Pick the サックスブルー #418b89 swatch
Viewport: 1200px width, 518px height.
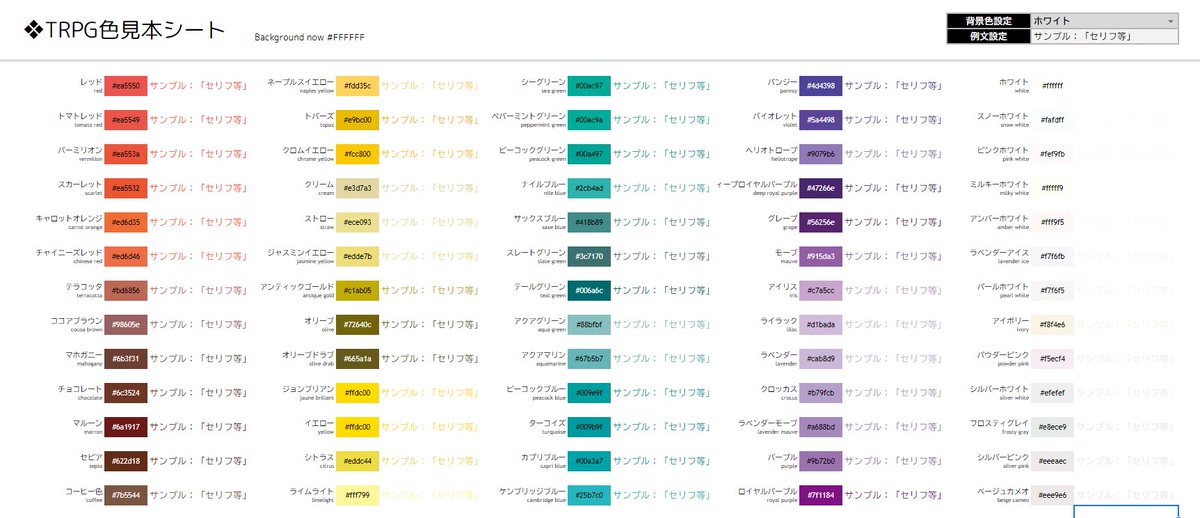click(589, 222)
